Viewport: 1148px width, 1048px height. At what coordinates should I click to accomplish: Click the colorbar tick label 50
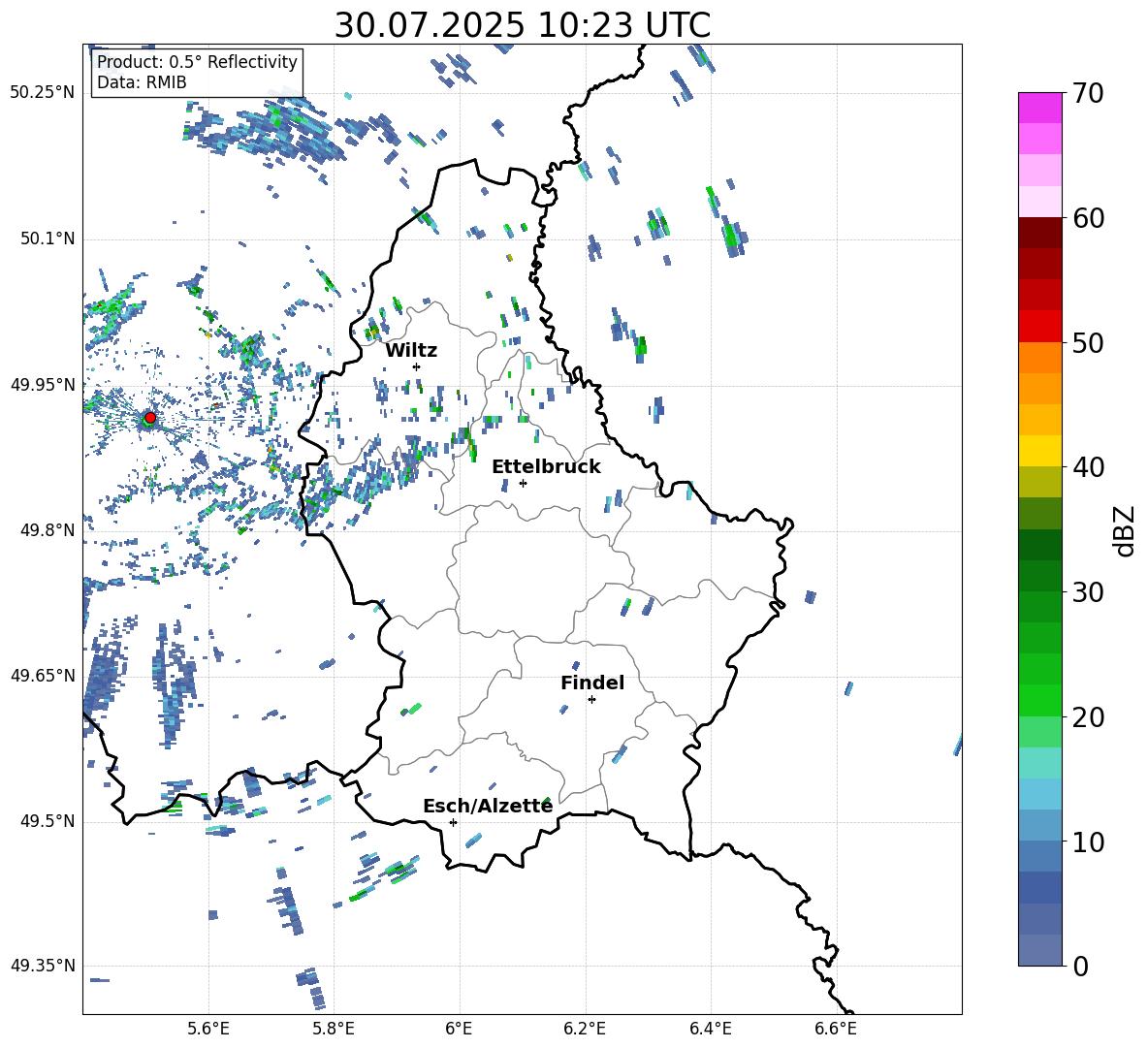coord(1089,343)
